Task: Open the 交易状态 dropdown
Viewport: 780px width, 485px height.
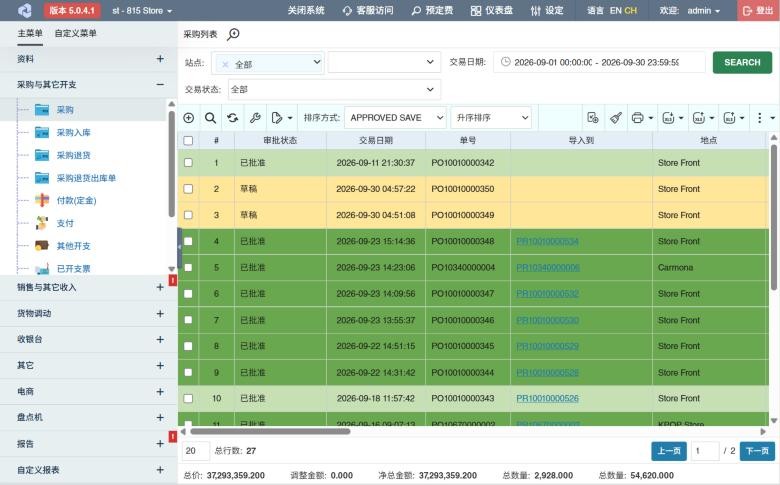Action: point(334,90)
